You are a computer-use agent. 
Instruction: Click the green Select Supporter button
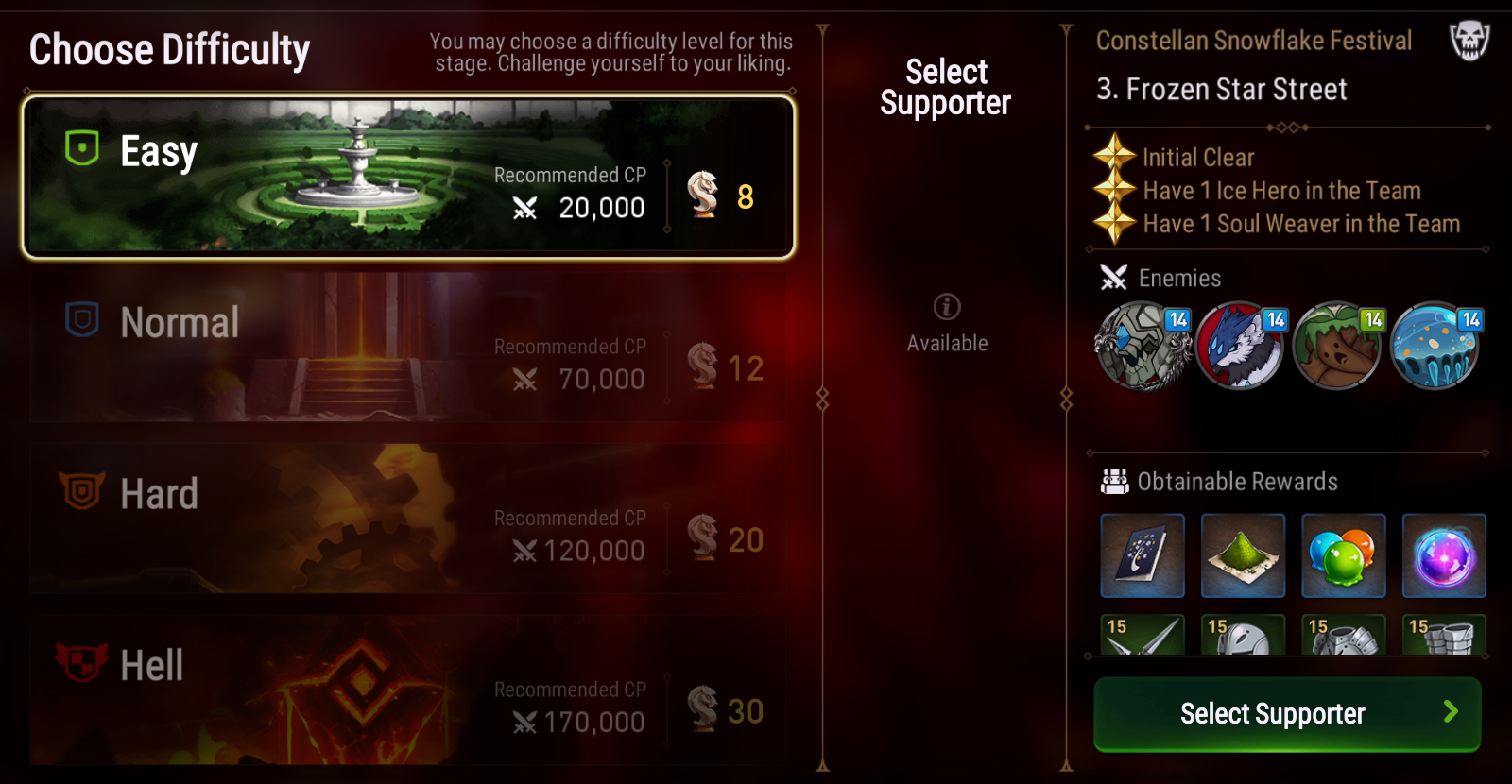[1287, 714]
